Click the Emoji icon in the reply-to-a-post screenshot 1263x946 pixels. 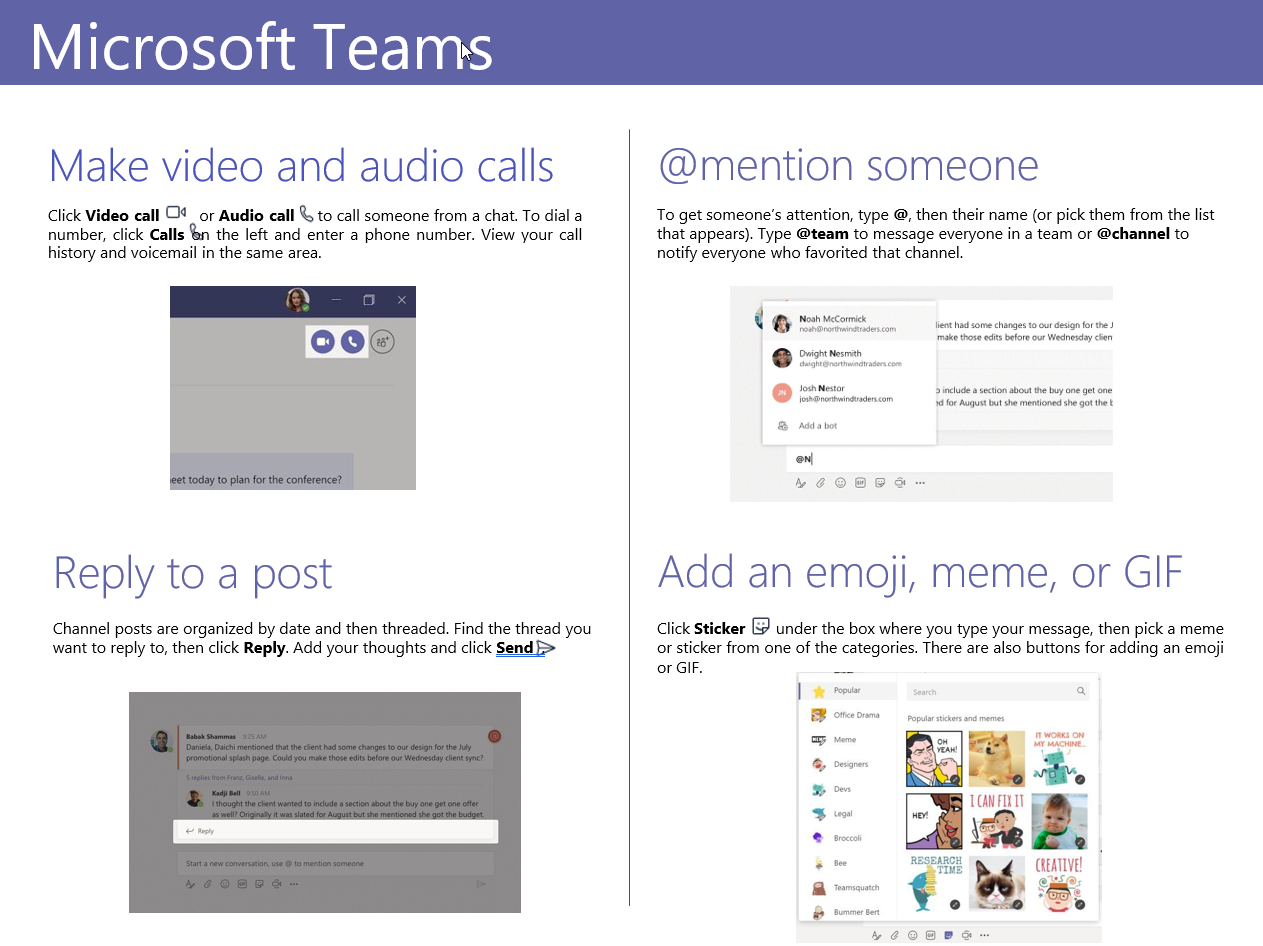[x=225, y=884]
